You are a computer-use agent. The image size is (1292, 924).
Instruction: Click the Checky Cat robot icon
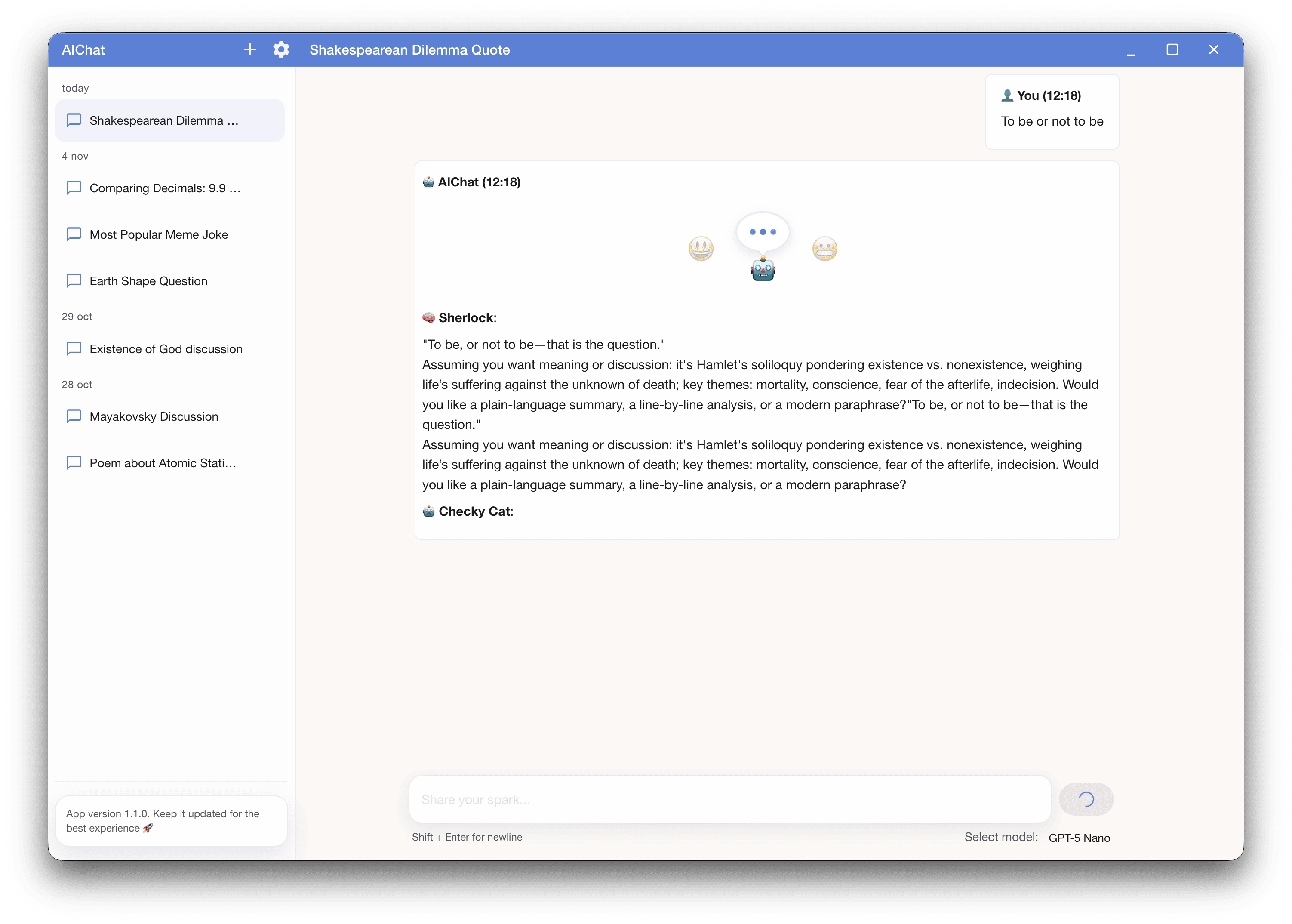(x=428, y=511)
